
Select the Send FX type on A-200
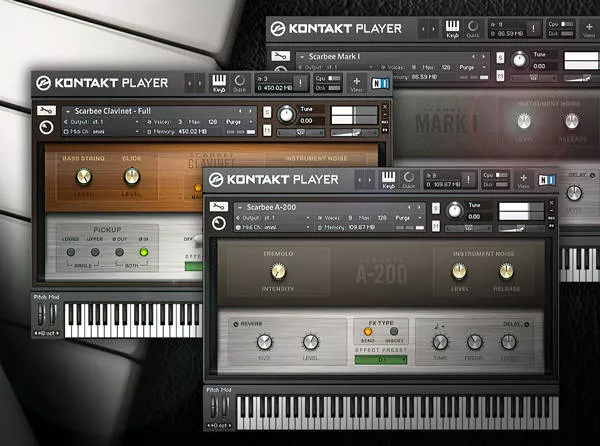point(368,331)
